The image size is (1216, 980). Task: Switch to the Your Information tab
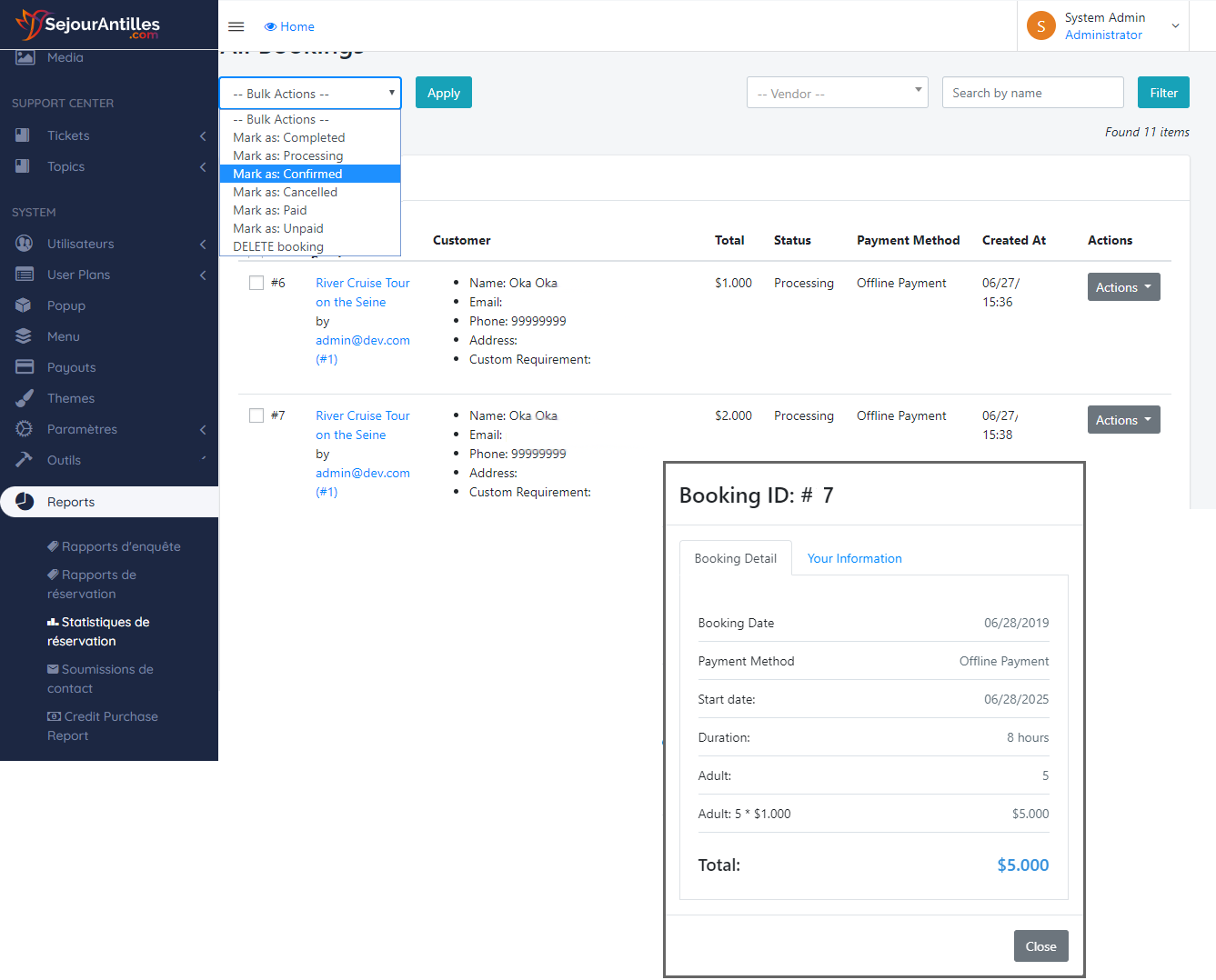[x=854, y=558]
